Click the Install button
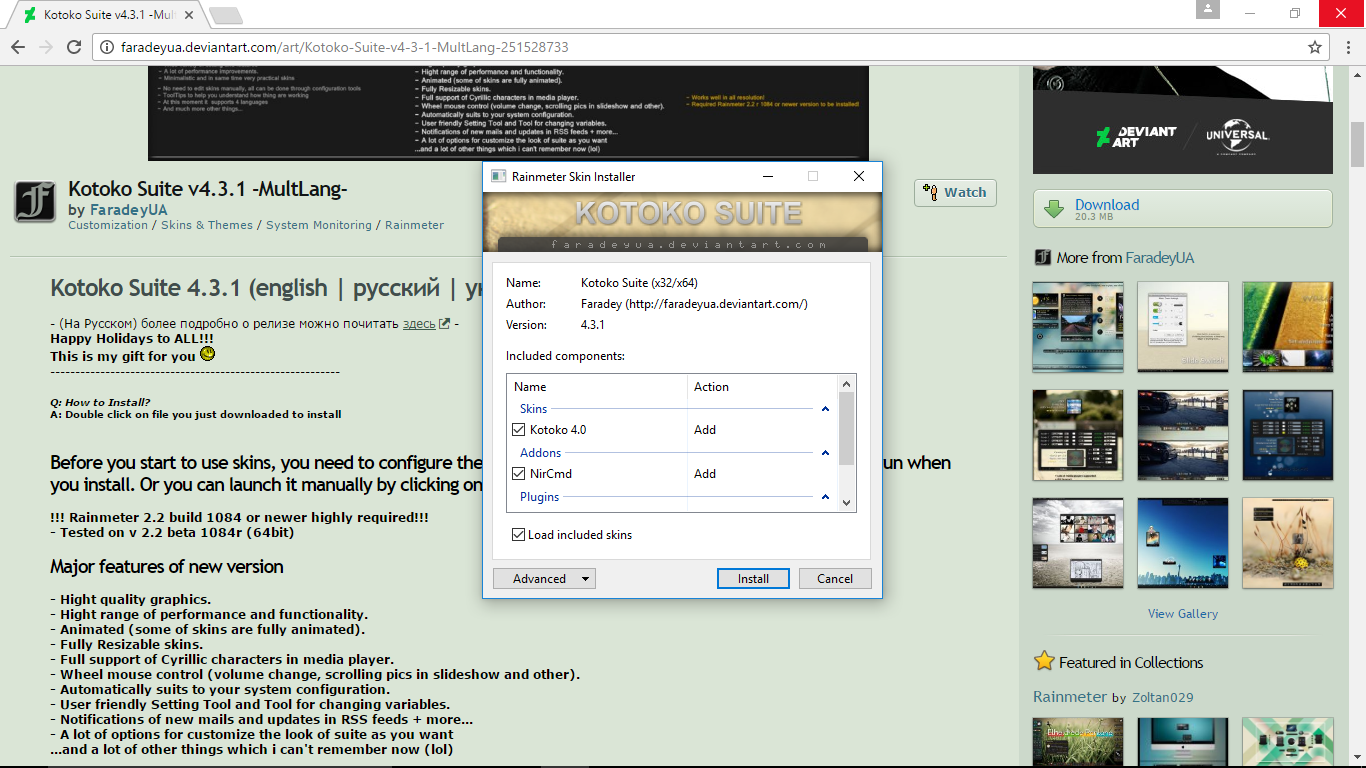 [753, 578]
